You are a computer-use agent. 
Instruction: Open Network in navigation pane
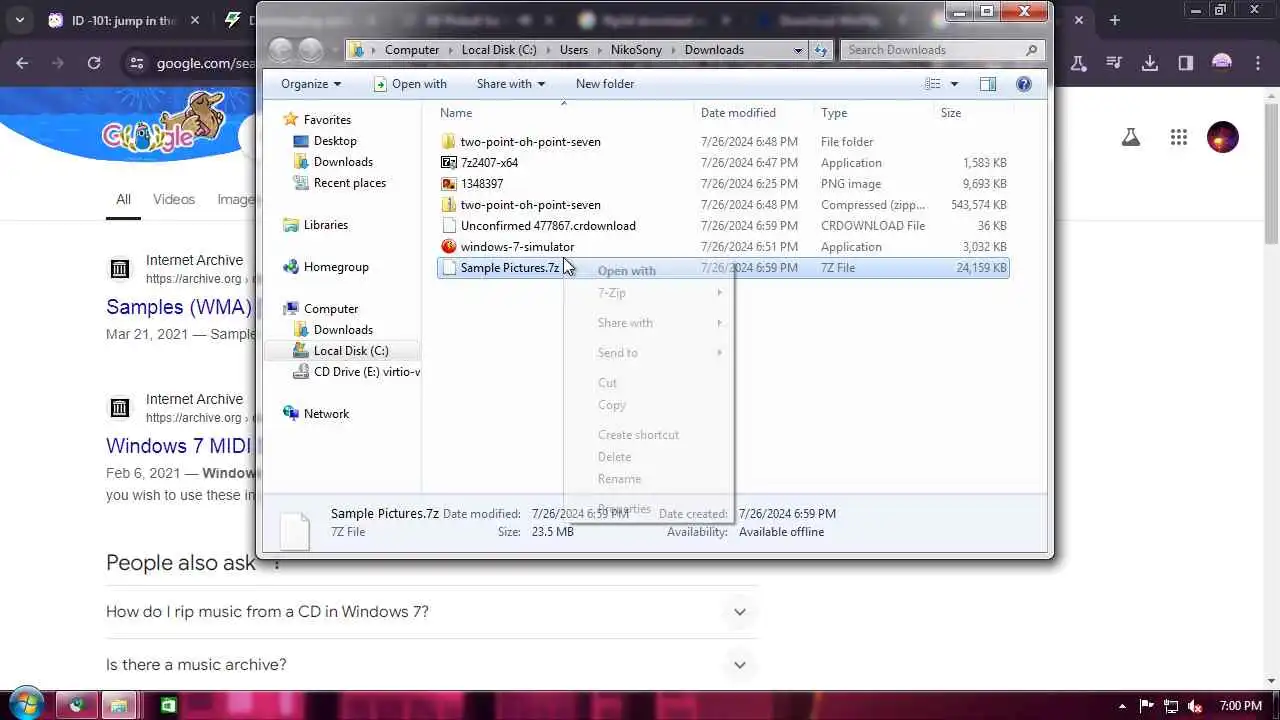pos(326,414)
